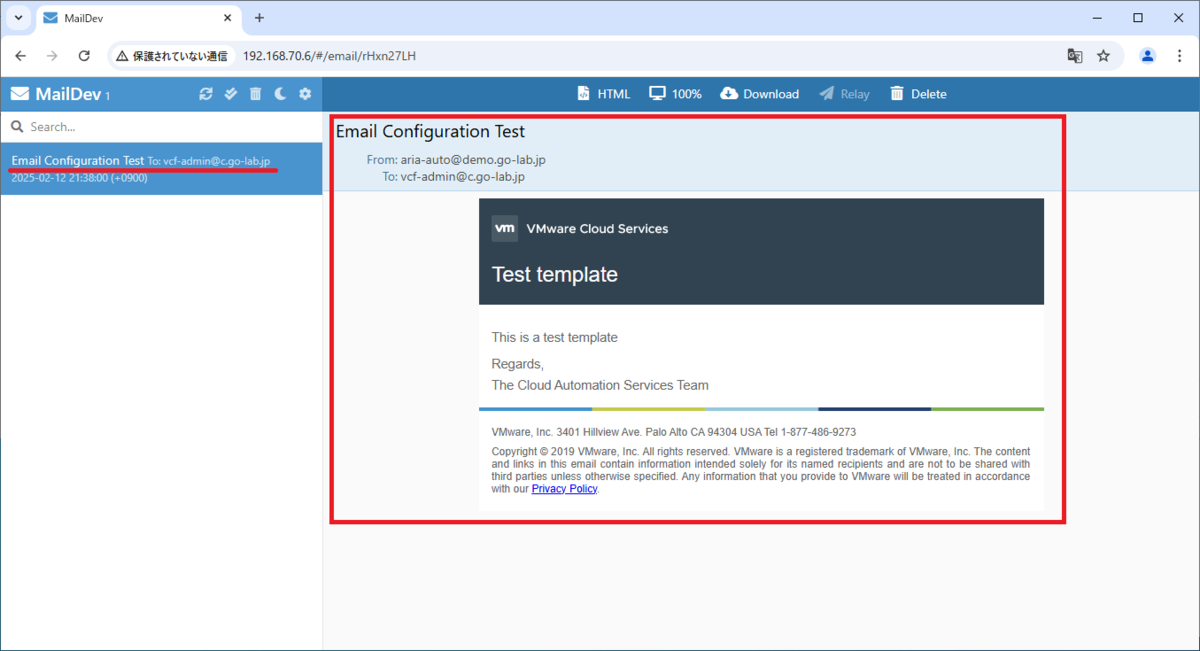Select the address bar URL
Screen dimensions: 1200x651
[x=329, y=56]
